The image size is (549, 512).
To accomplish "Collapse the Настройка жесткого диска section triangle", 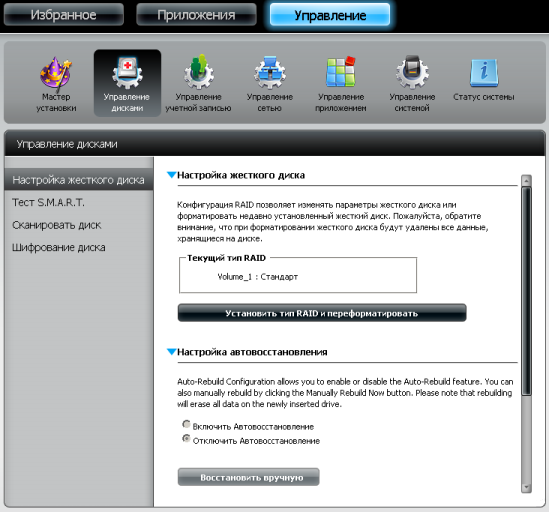I will (171, 175).
